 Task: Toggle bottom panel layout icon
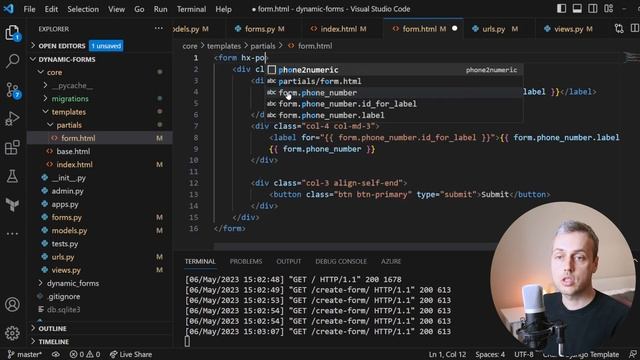[x=577, y=9]
